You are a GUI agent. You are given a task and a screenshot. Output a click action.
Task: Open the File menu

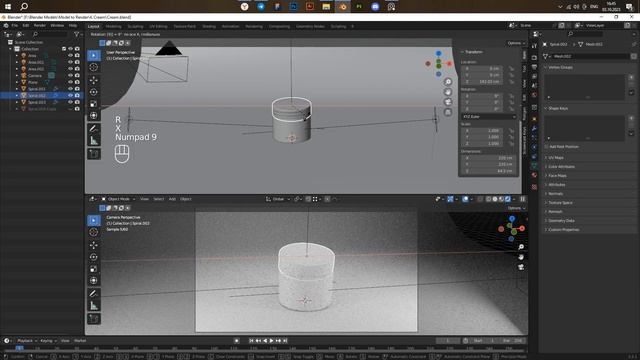15,25
